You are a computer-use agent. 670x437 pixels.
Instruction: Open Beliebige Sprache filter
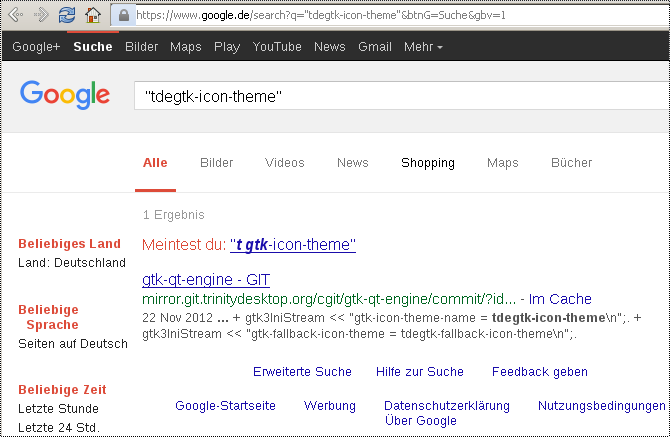tap(48, 317)
